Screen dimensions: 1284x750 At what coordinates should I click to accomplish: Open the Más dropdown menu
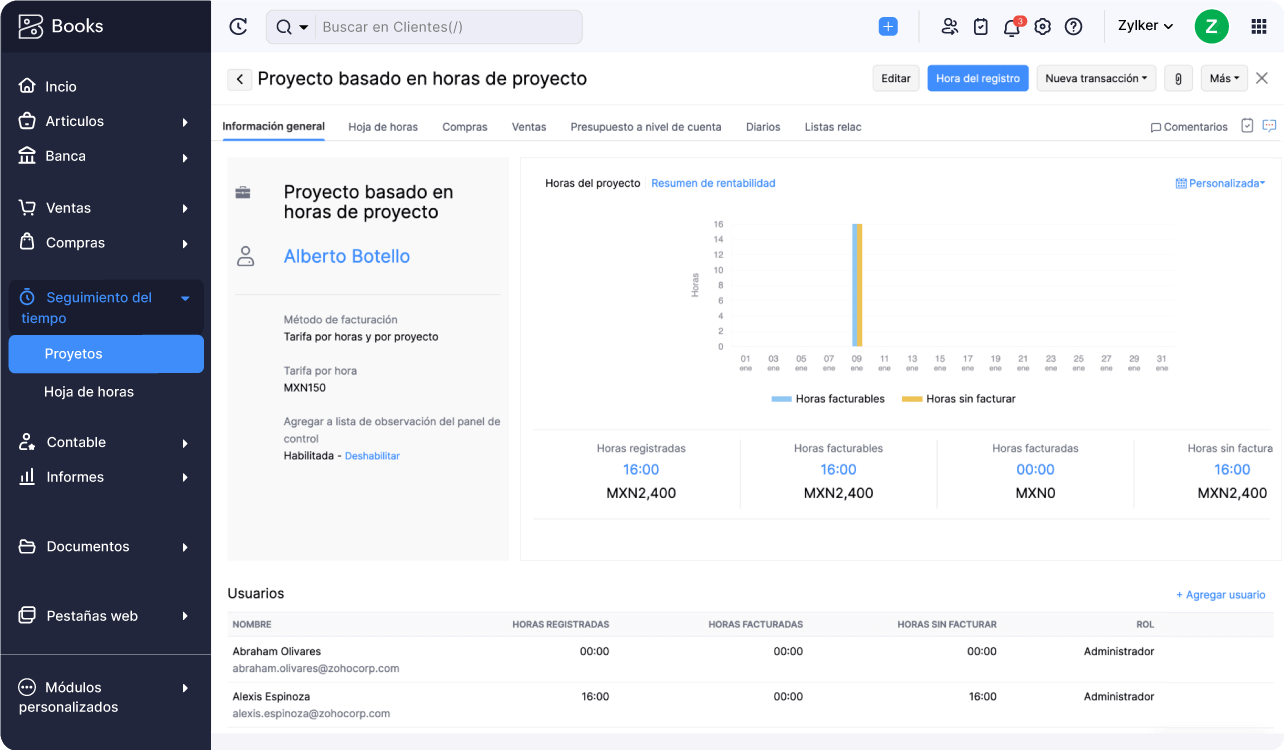pyautogui.click(x=1223, y=78)
